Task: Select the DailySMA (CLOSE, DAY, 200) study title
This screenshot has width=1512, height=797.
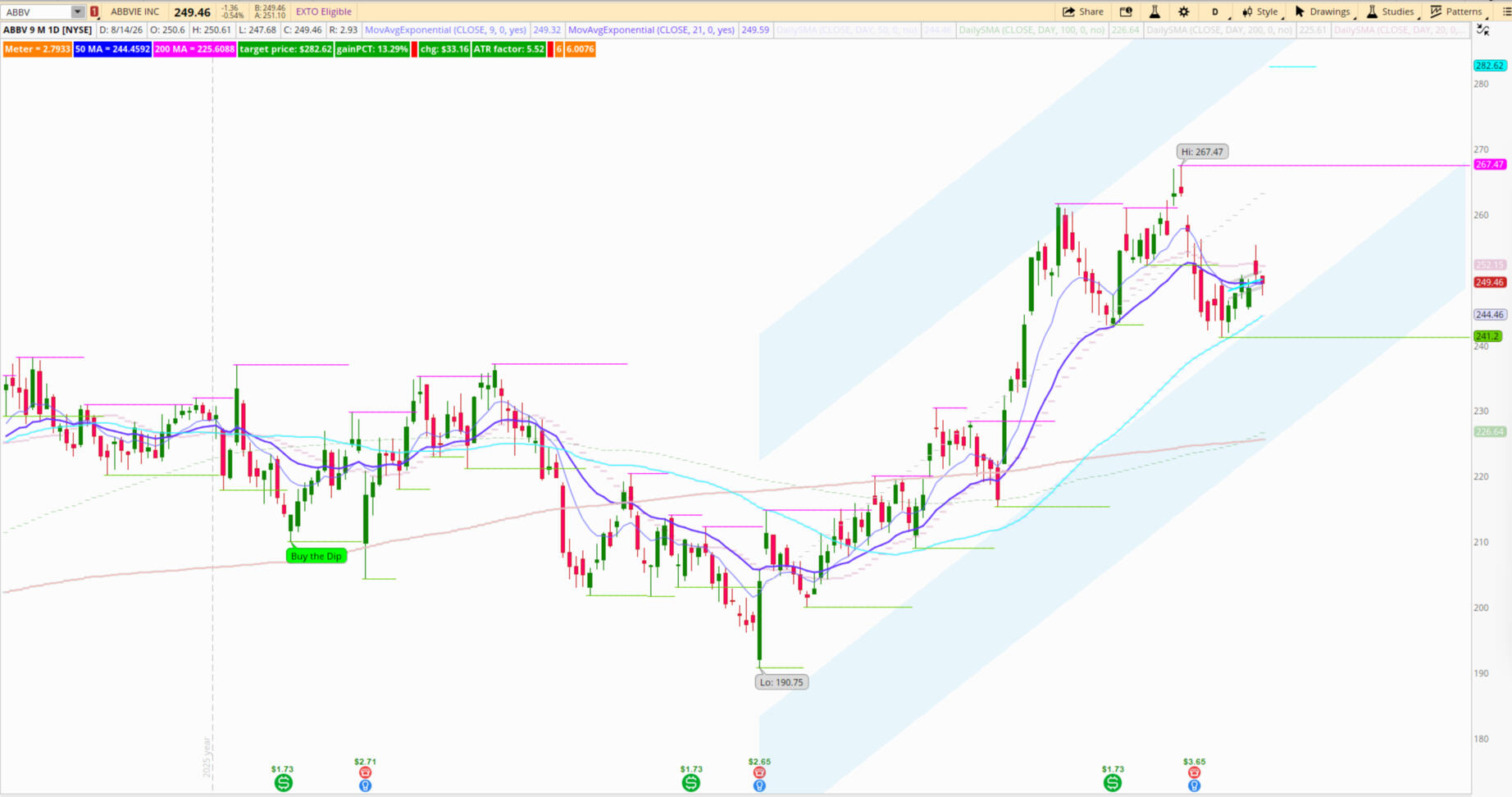Action: coord(1219,30)
